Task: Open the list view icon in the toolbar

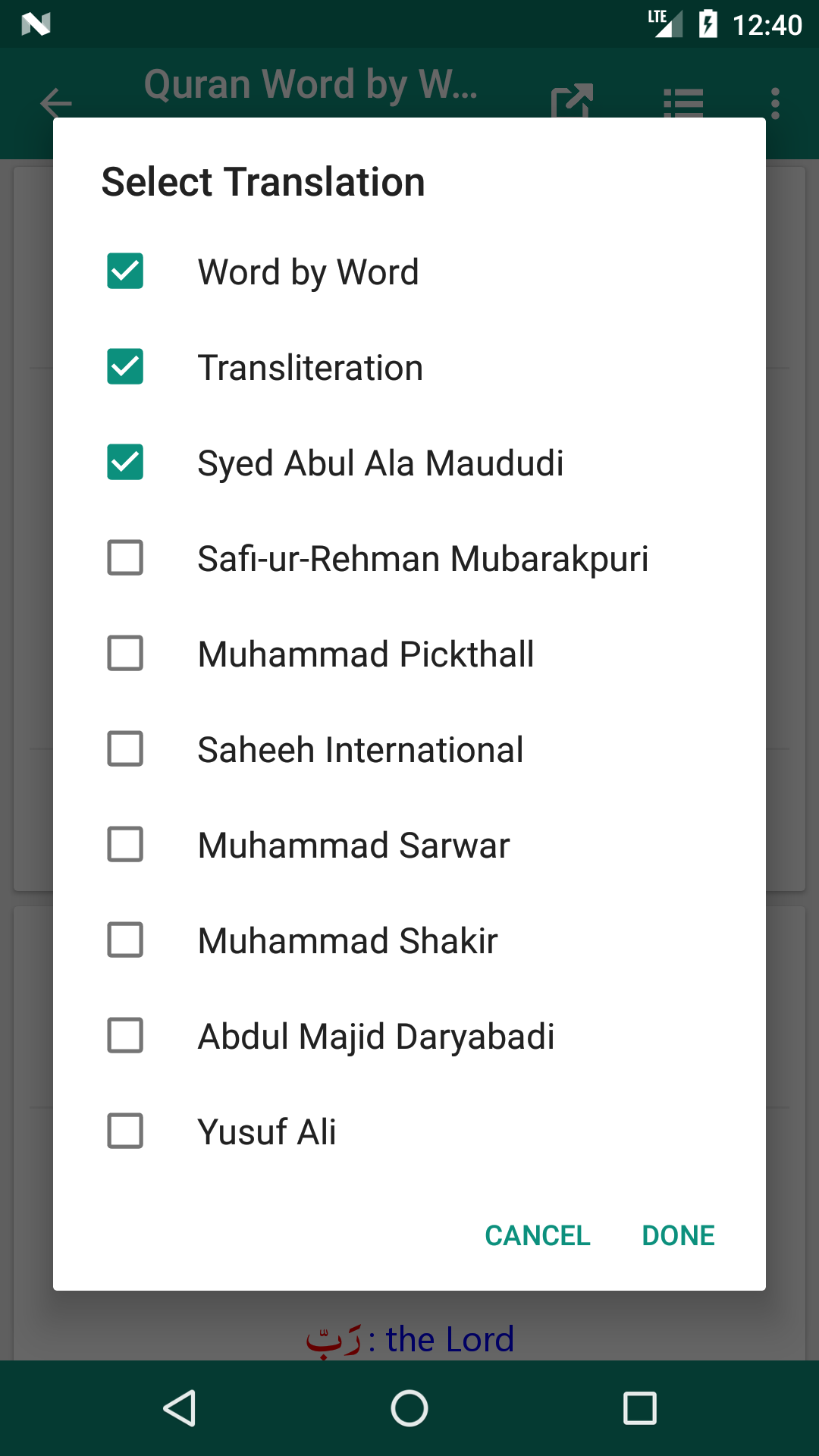Action: coord(683,103)
